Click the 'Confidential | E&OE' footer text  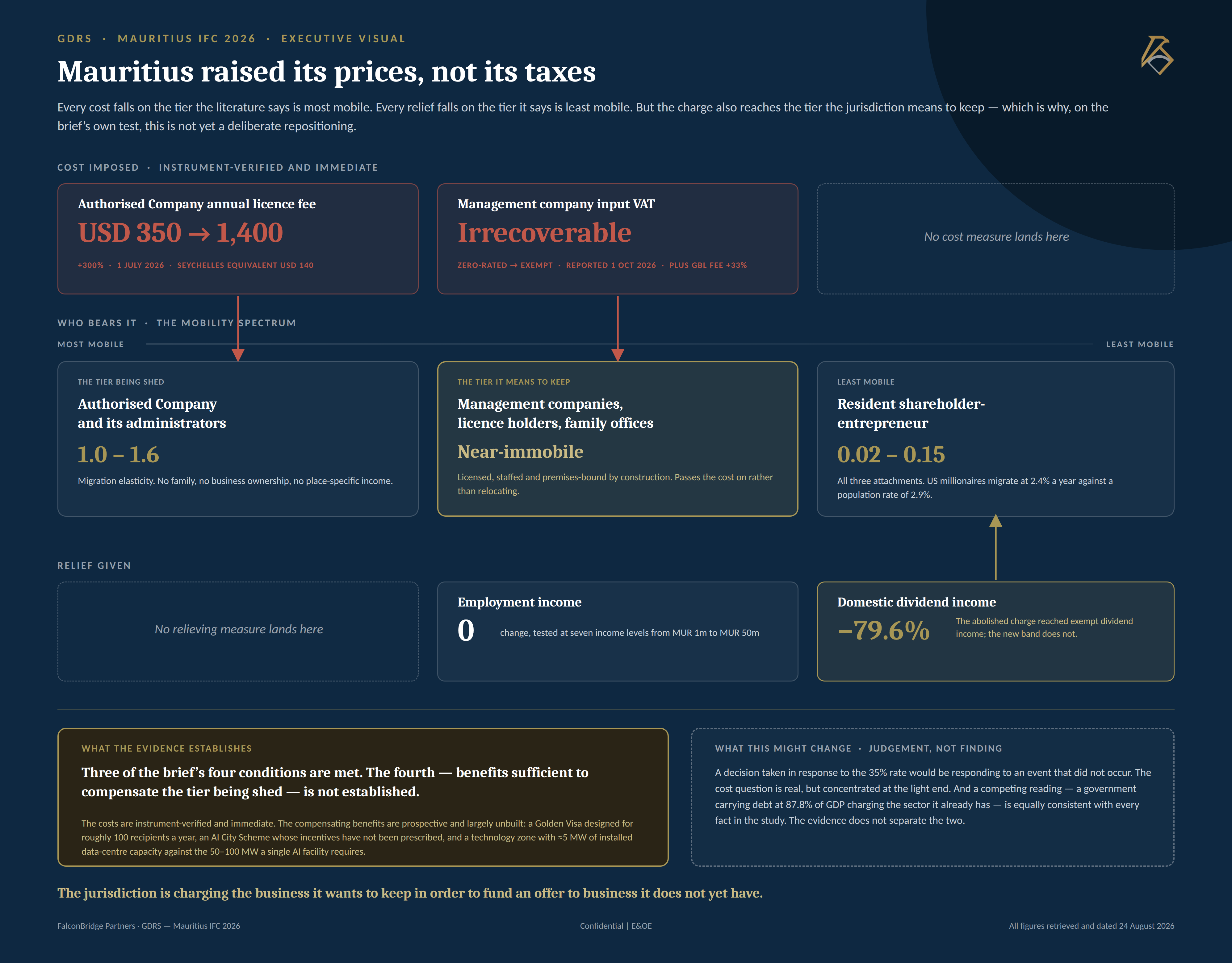point(616,926)
